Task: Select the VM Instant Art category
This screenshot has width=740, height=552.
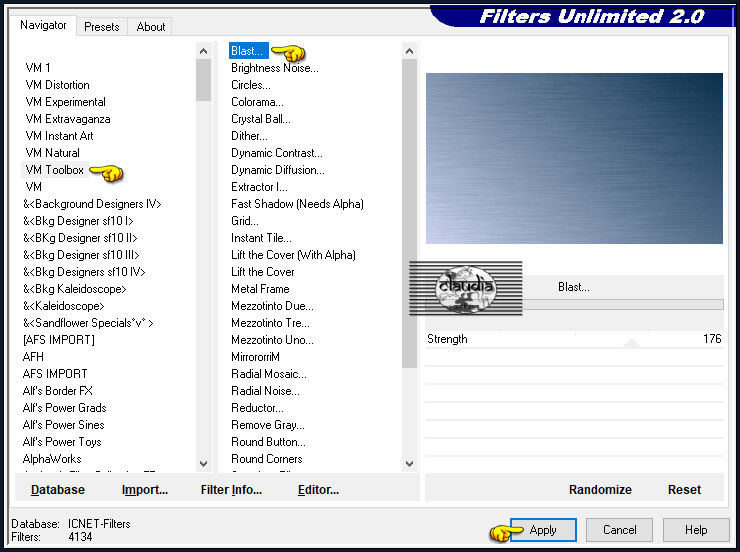Action: [x=59, y=136]
